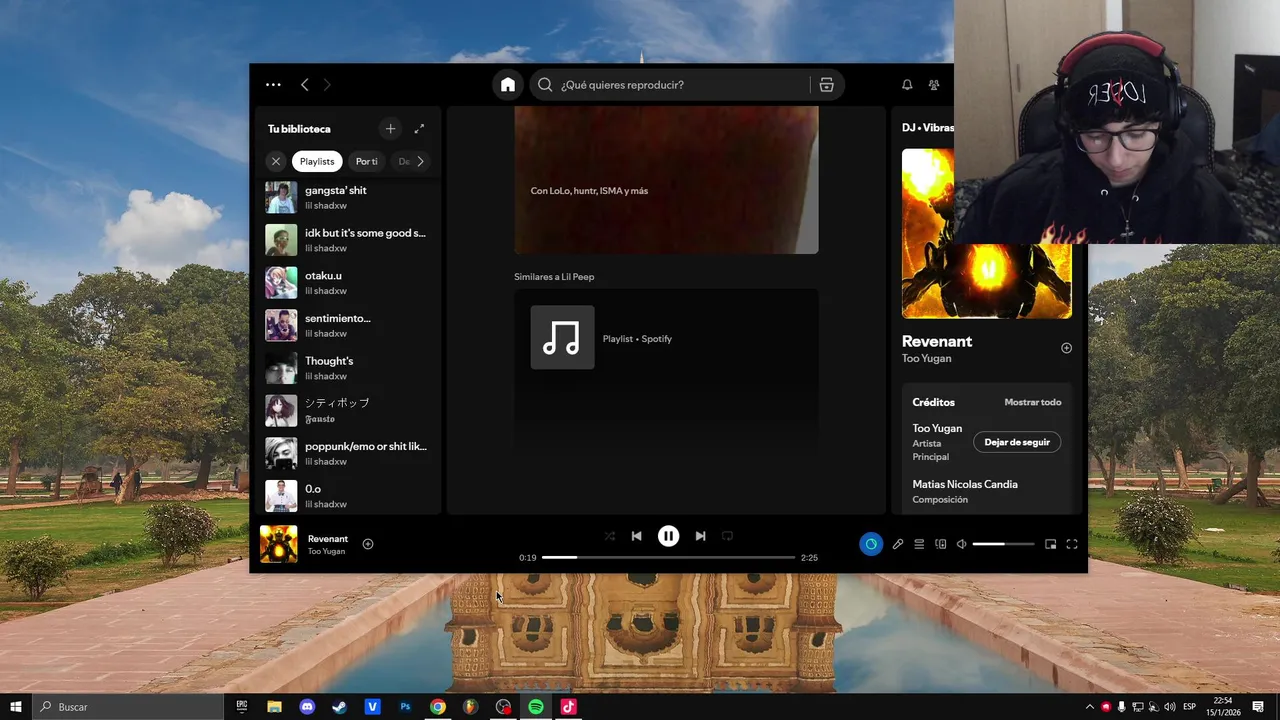This screenshot has width=1280, height=720.
Task: Open friend activity icon
Action: coord(934,85)
